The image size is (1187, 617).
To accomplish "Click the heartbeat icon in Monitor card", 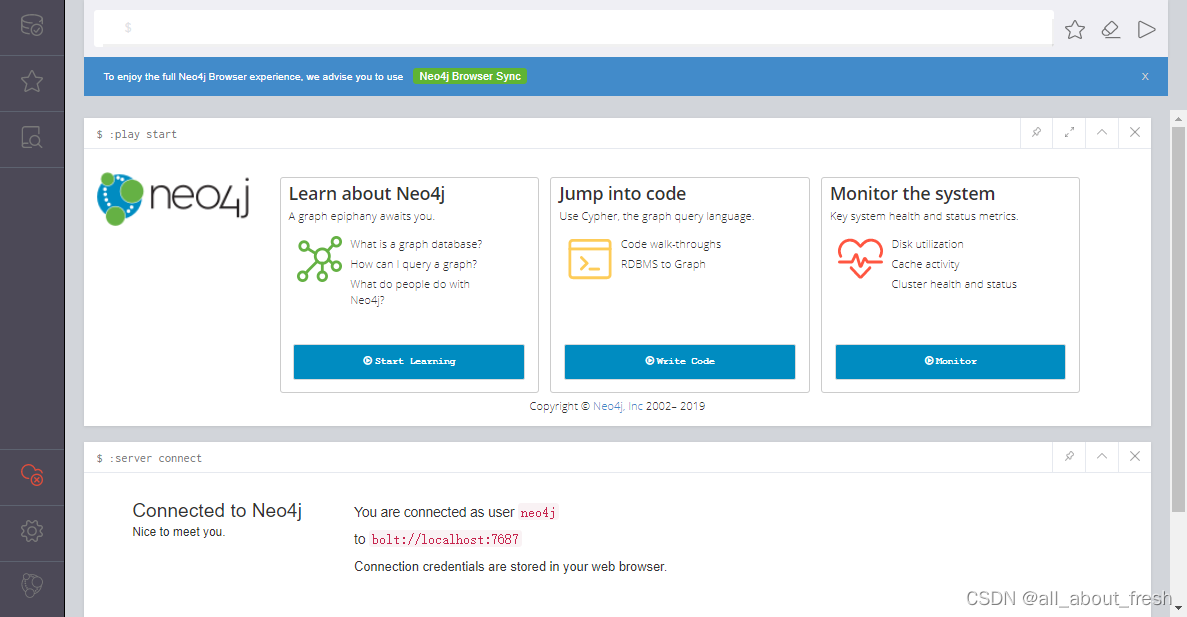I will pos(860,258).
